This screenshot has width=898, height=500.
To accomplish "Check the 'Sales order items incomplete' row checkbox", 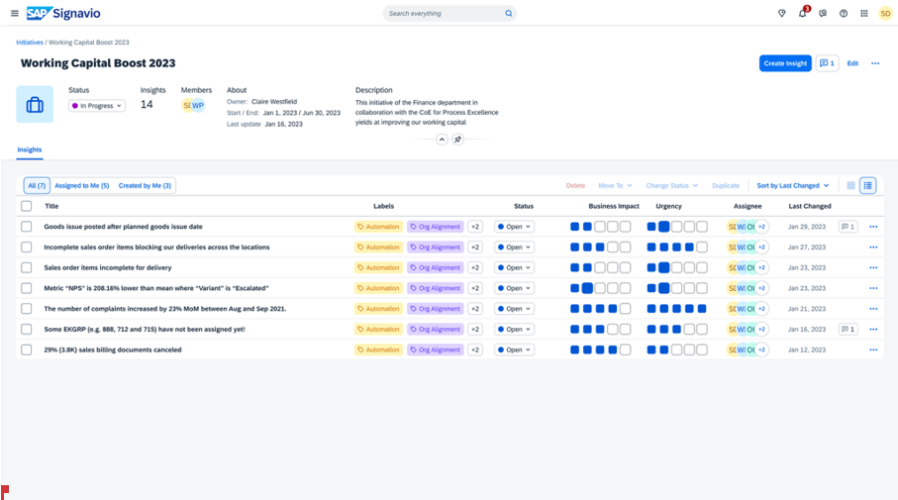I will pyautogui.click(x=27, y=268).
